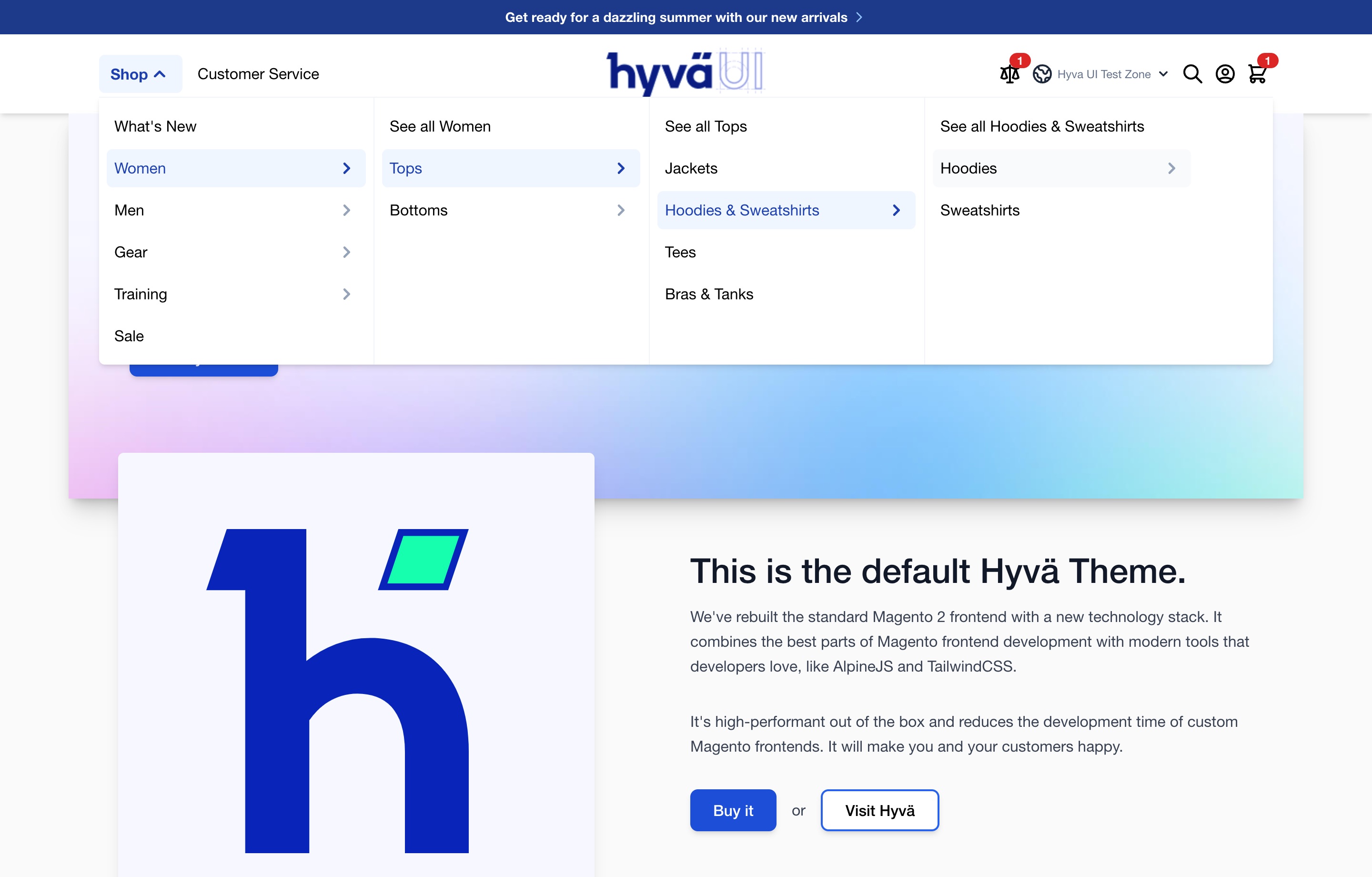Click heading 'This is the default Hyvä Theme.'
This screenshot has height=877, width=1372.
pos(937,571)
